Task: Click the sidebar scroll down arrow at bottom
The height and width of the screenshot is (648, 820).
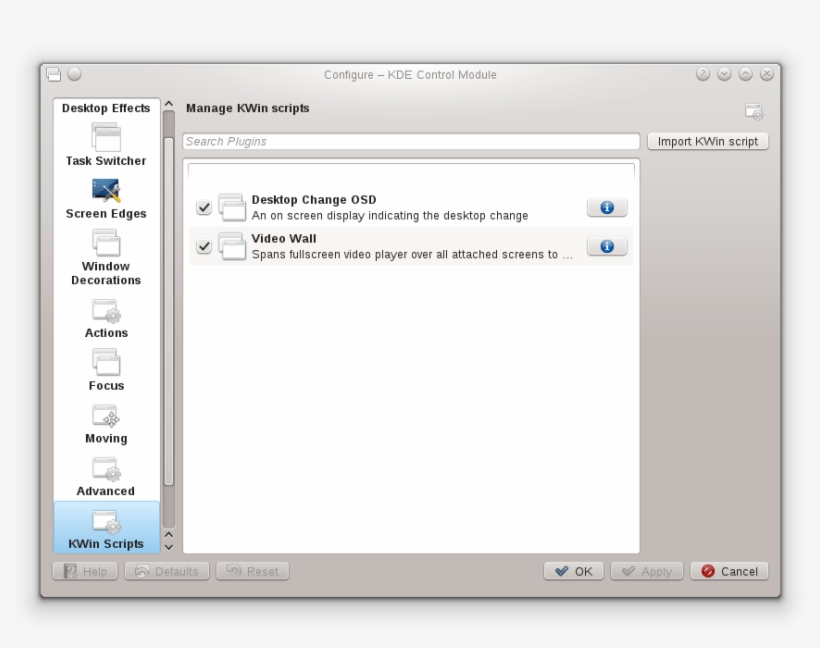Action: pos(169,547)
